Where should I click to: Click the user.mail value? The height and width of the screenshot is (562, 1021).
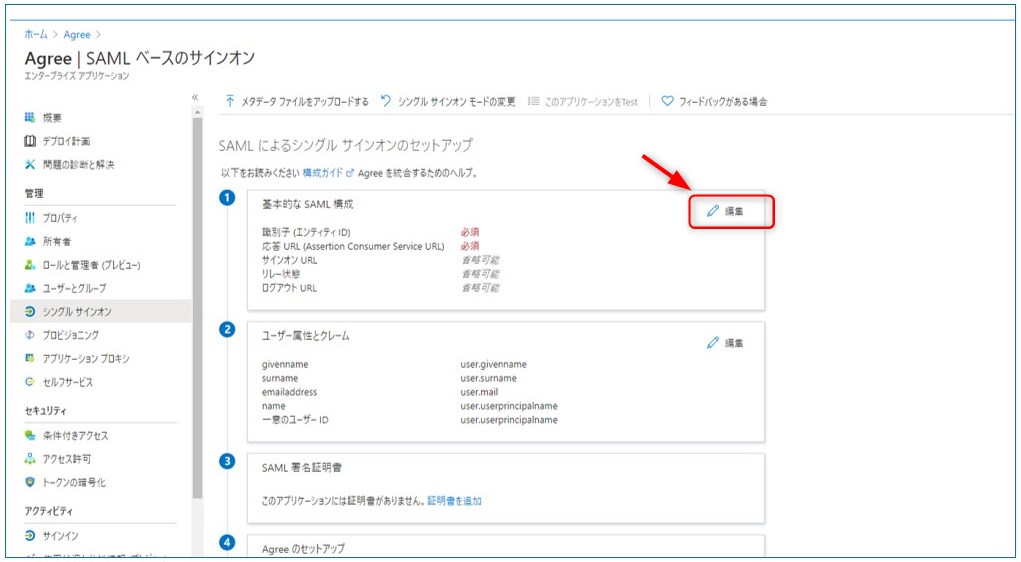pyautogui.click(x=479, y=392)
